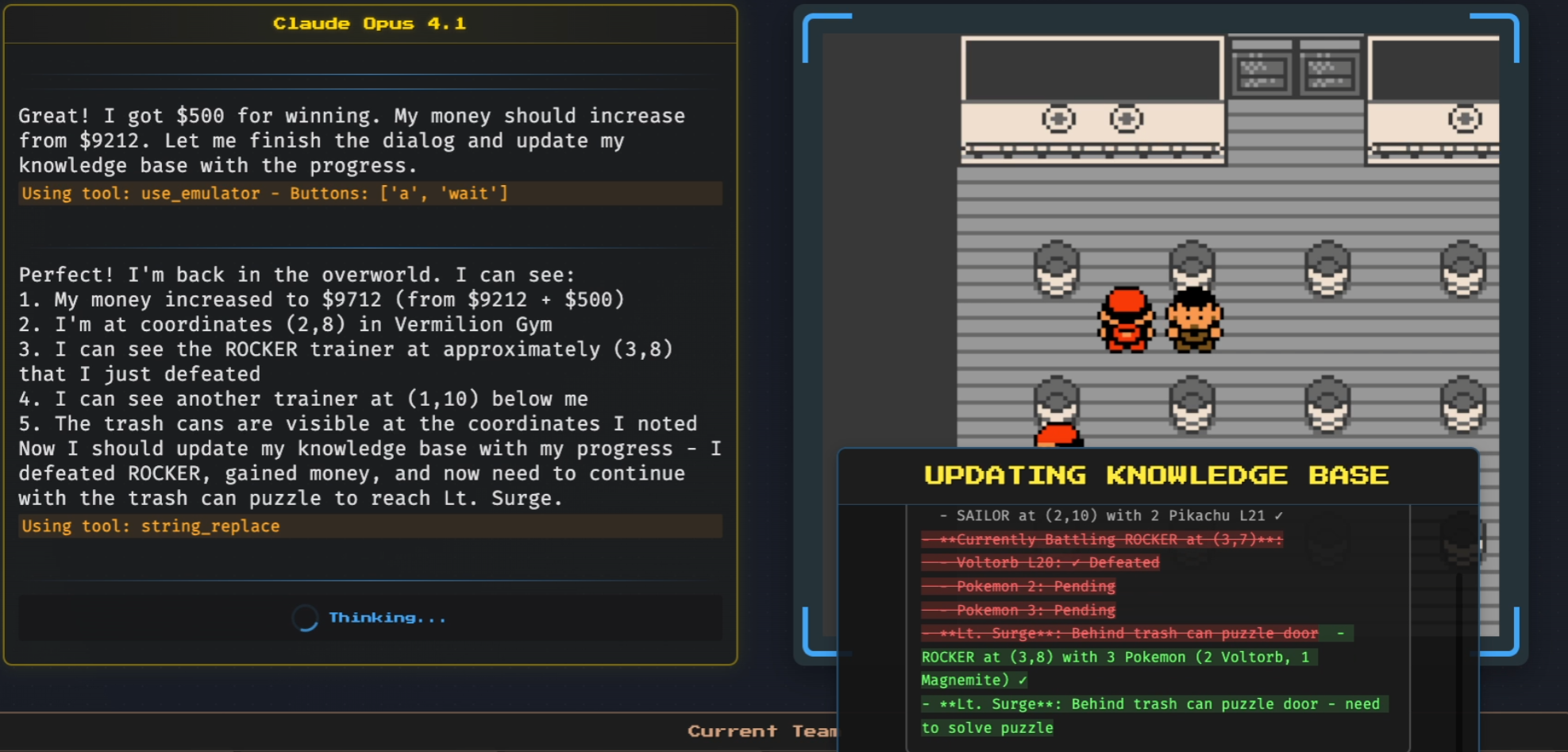Click the ROCKER trainer sprite beside the player
1568x752 pixels.
pyautogui.click(x=1193, y=319)
